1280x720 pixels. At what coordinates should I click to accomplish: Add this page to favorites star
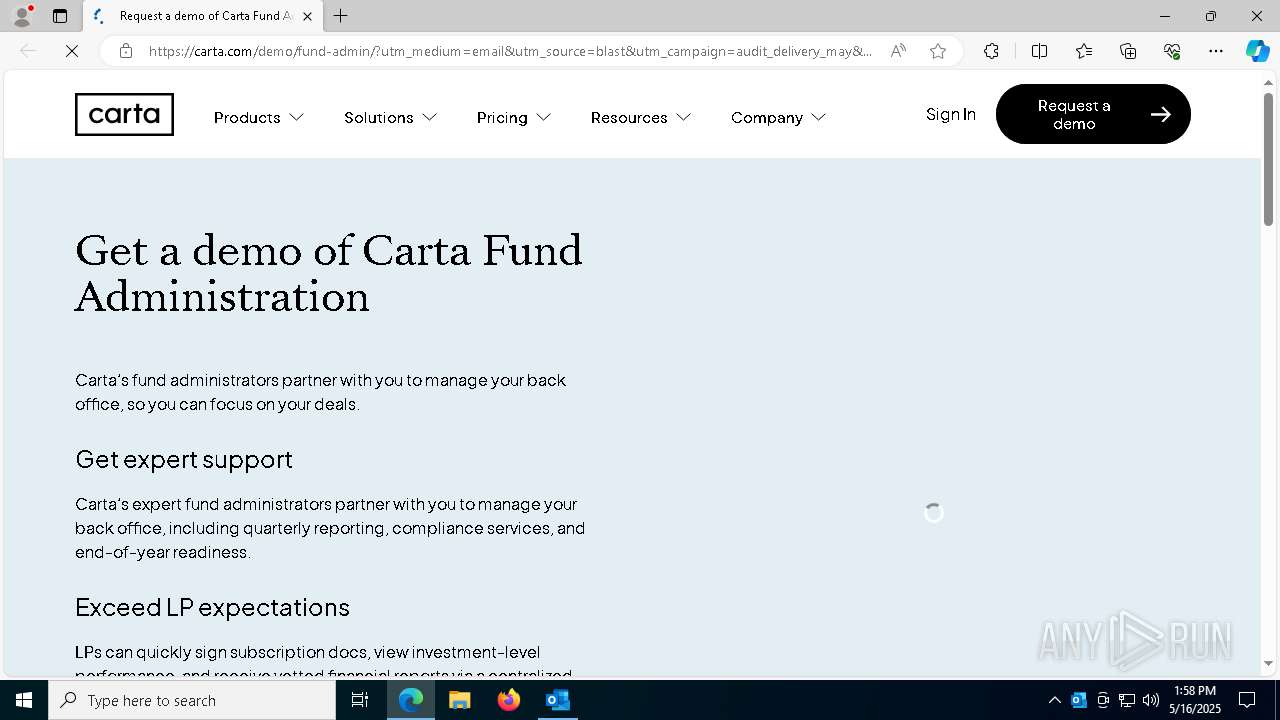pos(938,51)
